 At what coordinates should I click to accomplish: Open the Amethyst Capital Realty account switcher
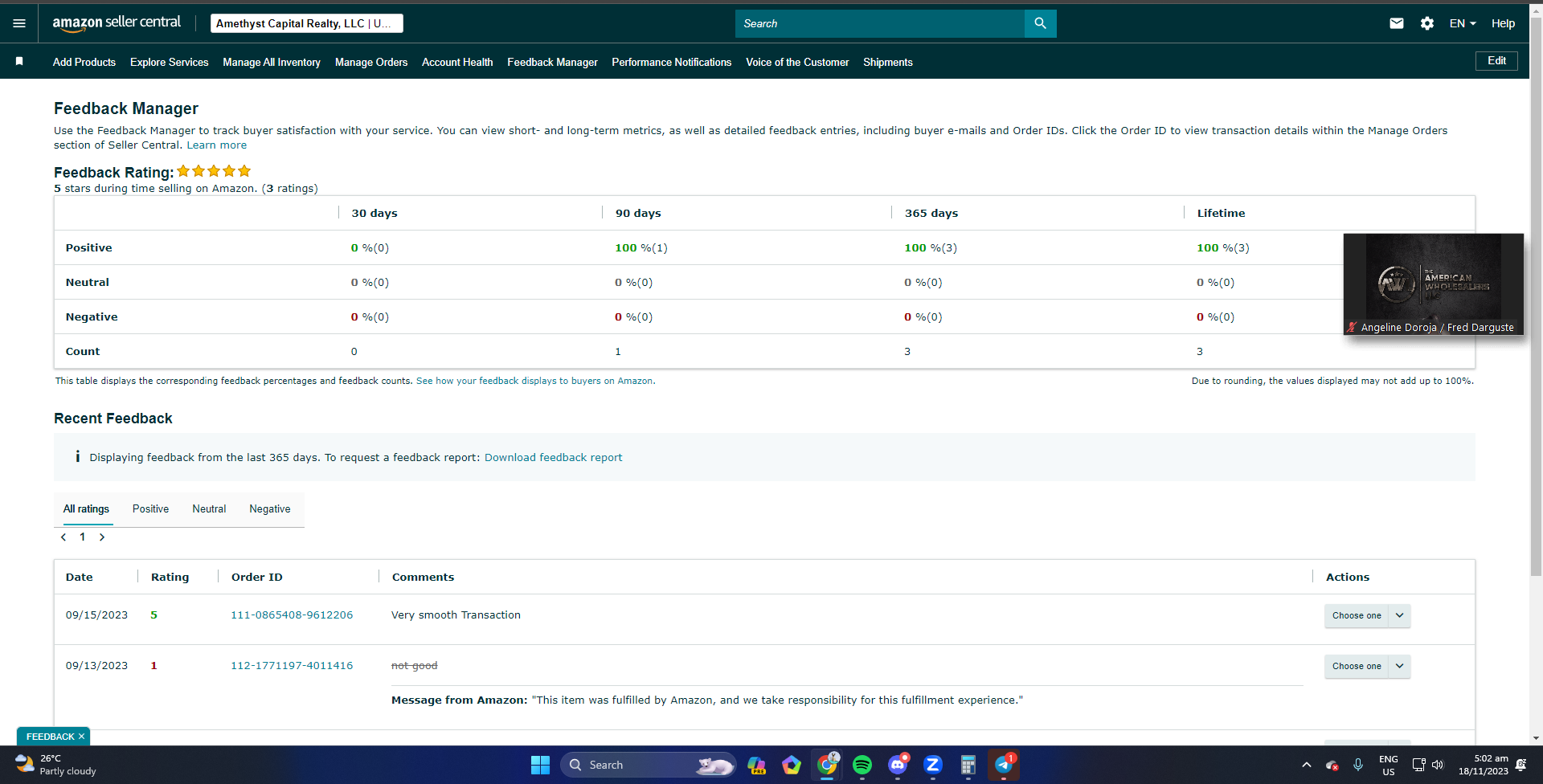pos(307,23)
